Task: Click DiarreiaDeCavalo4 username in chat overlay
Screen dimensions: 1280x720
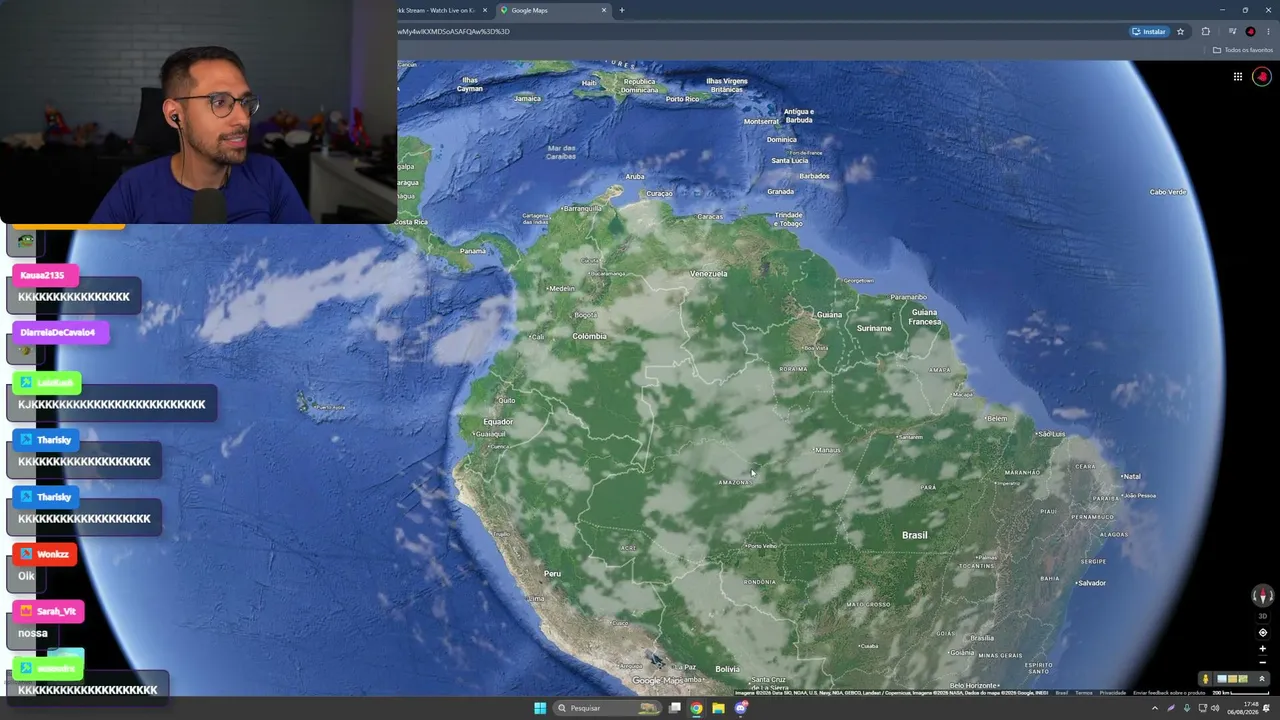Action: tap(58, 332)
